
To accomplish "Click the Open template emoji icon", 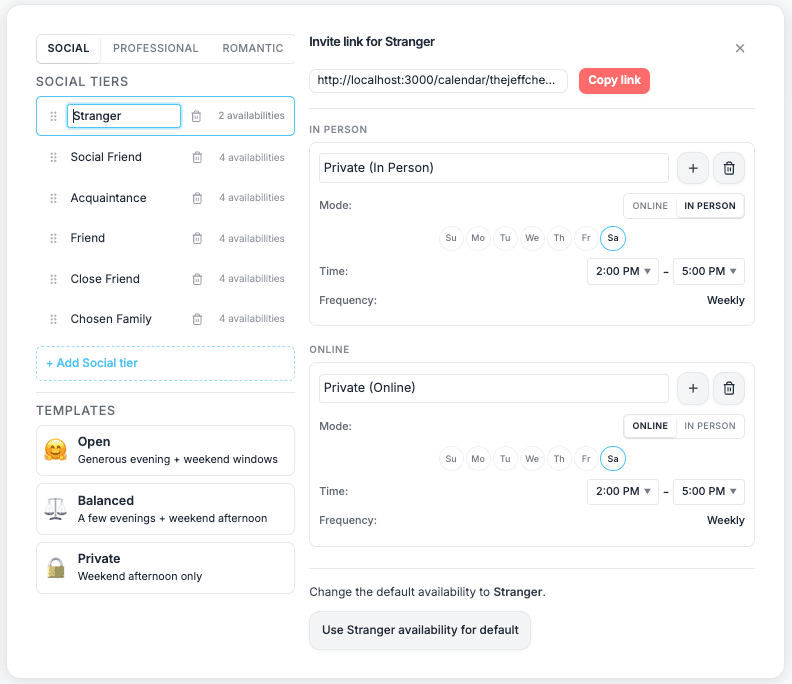I will [56, 450].
